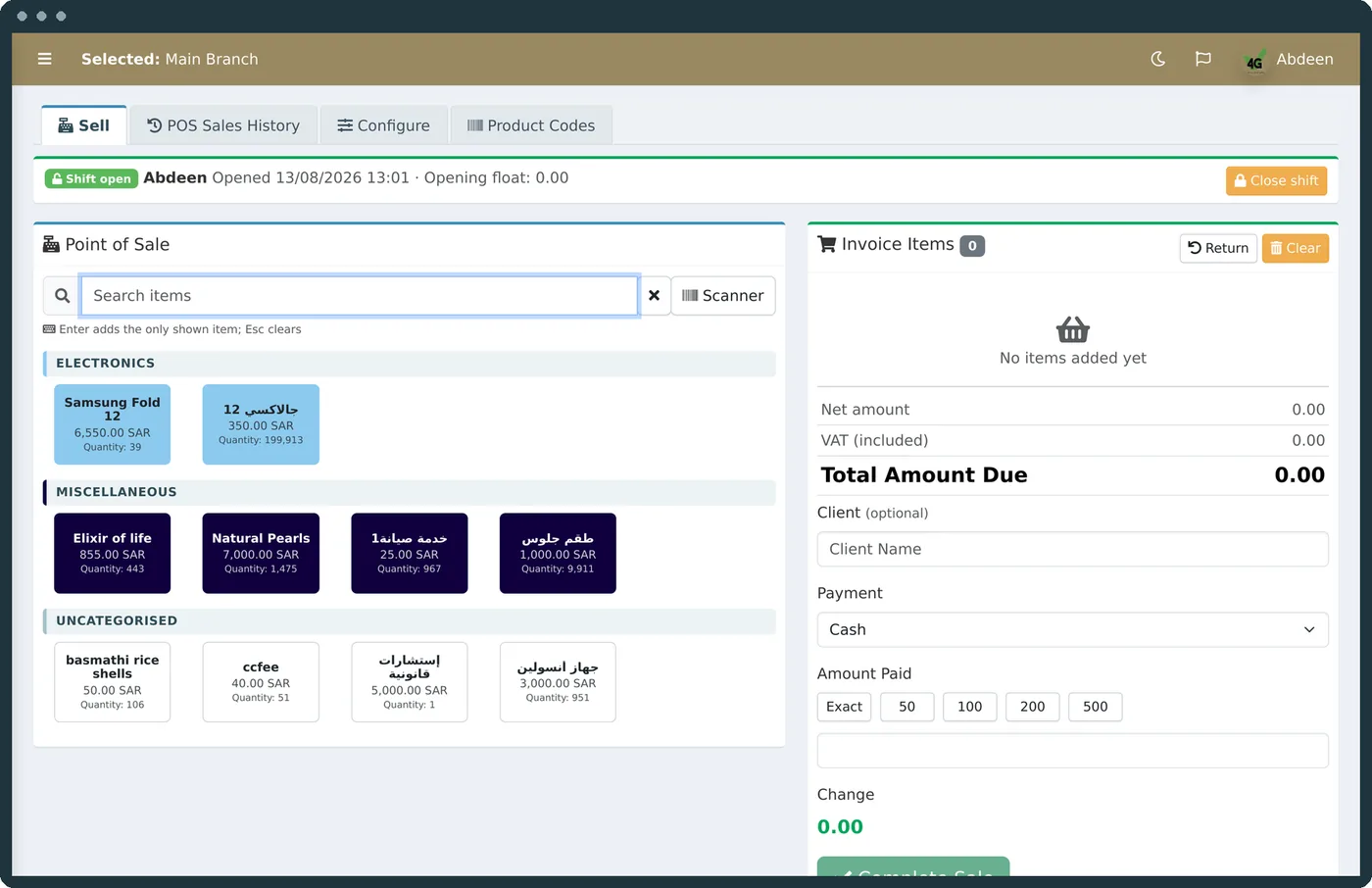Click the invoice items count badge
Screen dimensions: 1372x888
[972, 246]
